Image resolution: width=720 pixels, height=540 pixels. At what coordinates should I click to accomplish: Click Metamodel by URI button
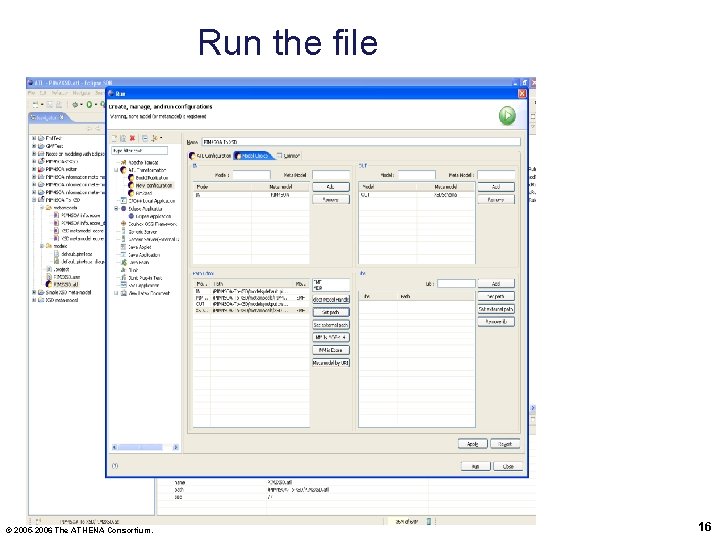[x=331, y=362]
